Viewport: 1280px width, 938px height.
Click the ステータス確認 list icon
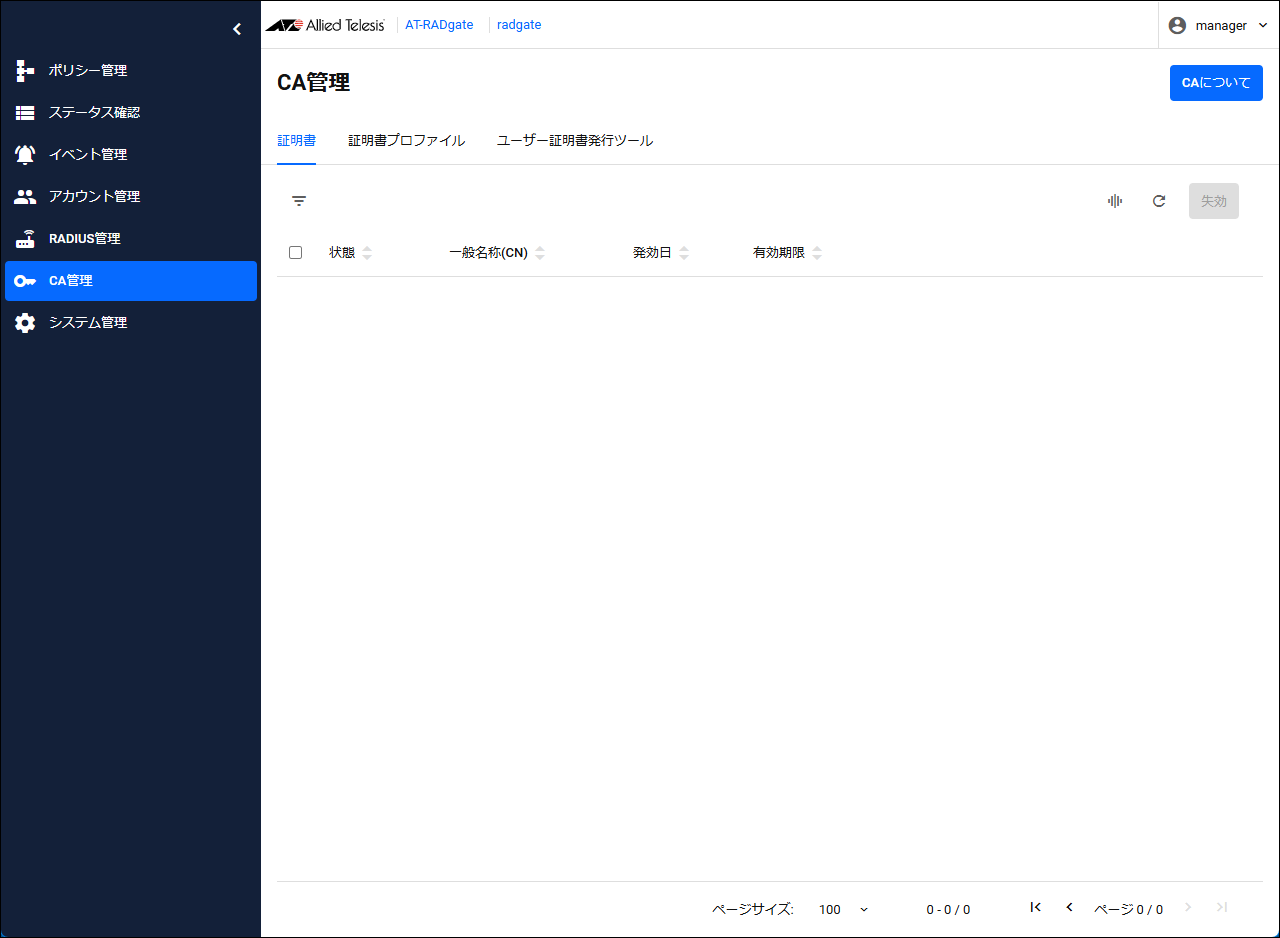[x=25, y=112]
